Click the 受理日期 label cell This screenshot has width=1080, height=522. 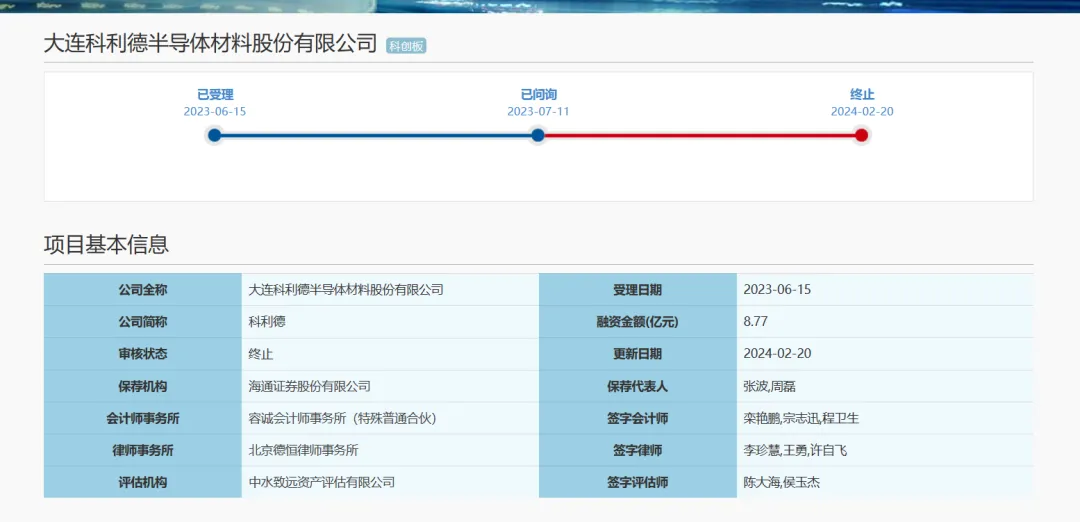tap(638, 290)
